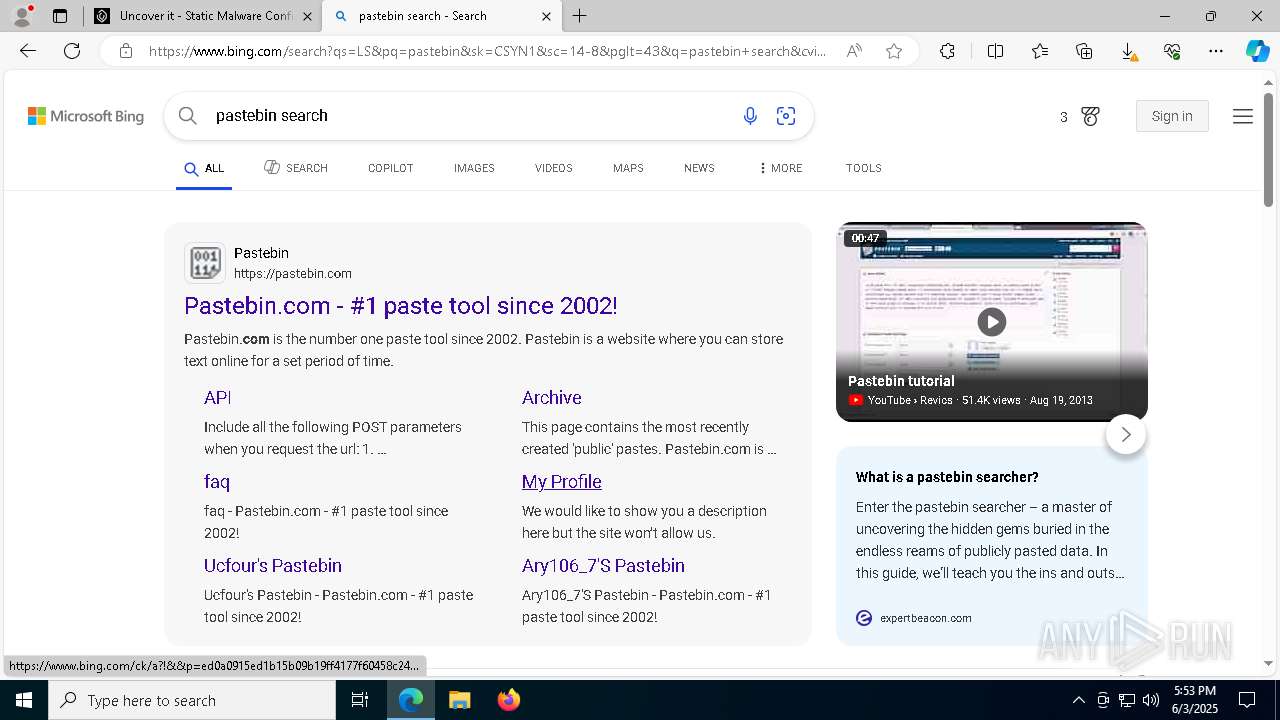Viewport: 1280px width, 720px height.
Task: Open What is a pastebin searcher heading
Action: coord(947,477)
